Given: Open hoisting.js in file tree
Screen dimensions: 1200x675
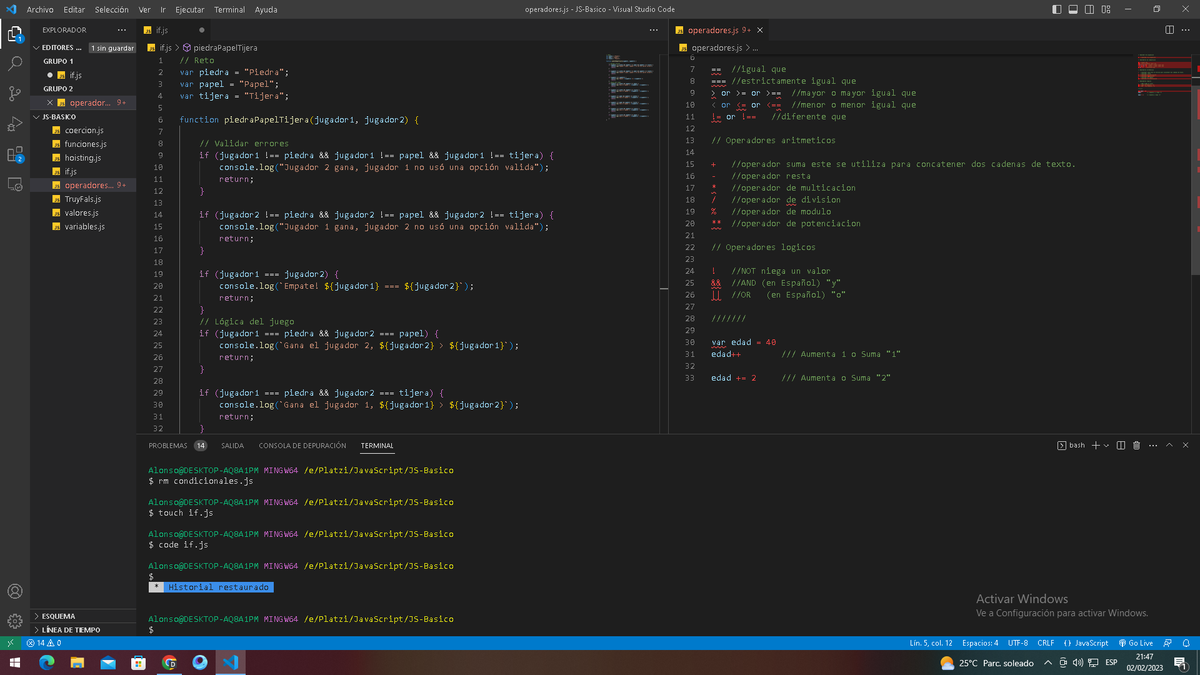Looking at the screenshot, I should [83, 158].
